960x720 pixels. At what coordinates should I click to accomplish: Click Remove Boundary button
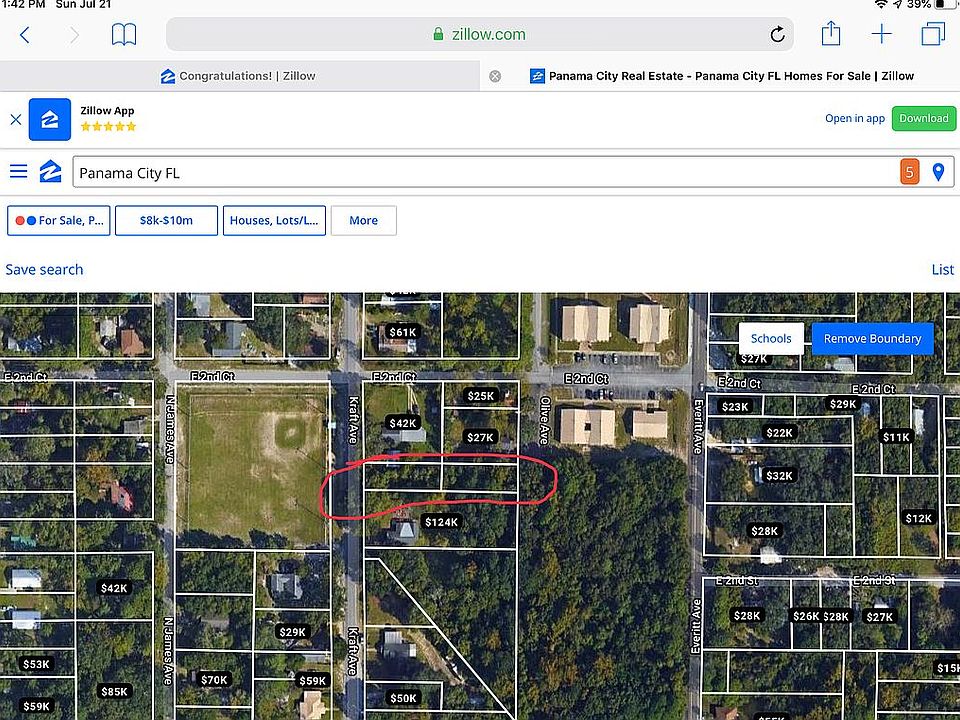tap(872, 339)
